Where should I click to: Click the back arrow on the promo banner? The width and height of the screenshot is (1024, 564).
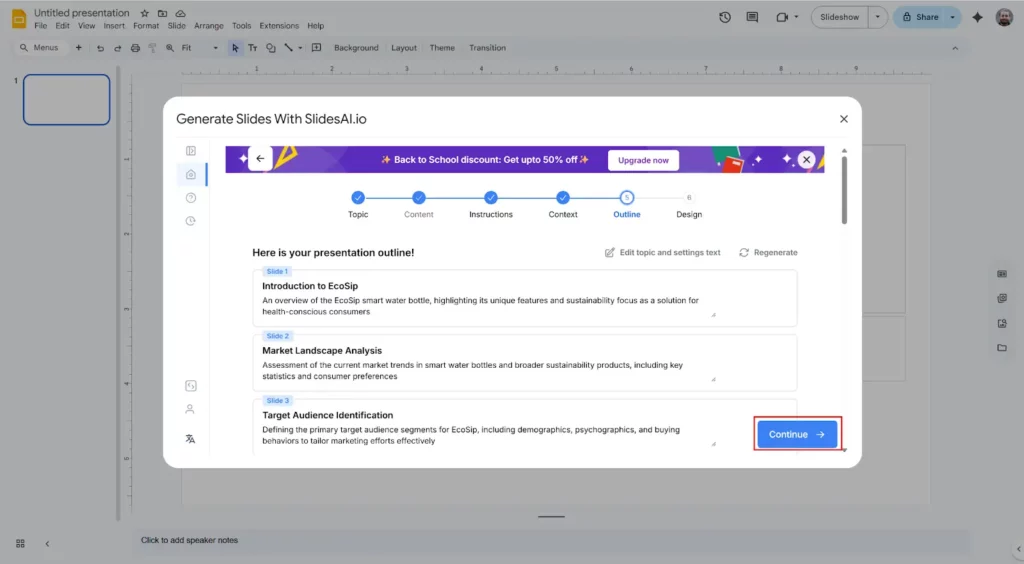260,159
